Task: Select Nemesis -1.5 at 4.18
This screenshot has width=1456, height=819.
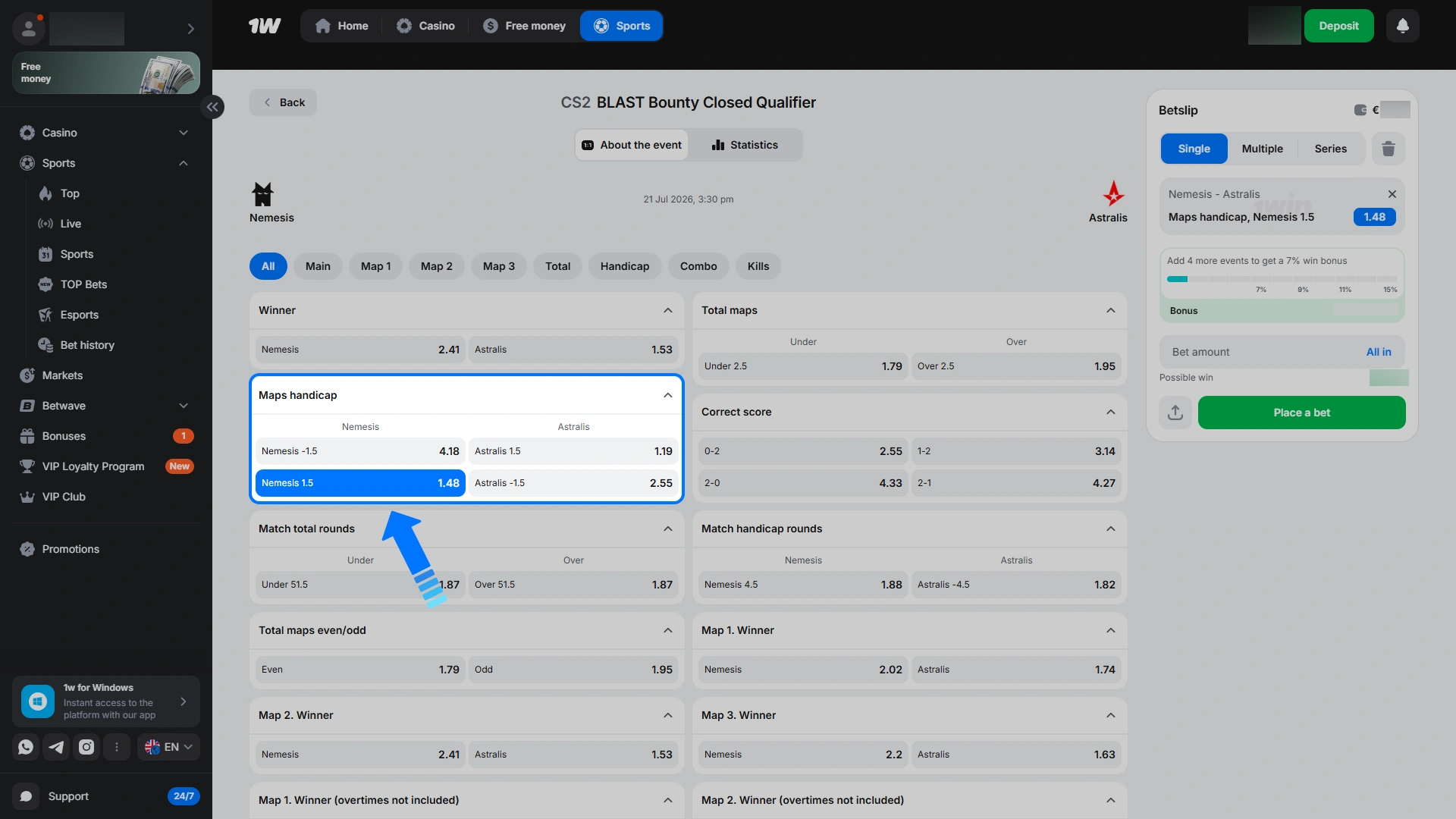Action: coord(360,451)
